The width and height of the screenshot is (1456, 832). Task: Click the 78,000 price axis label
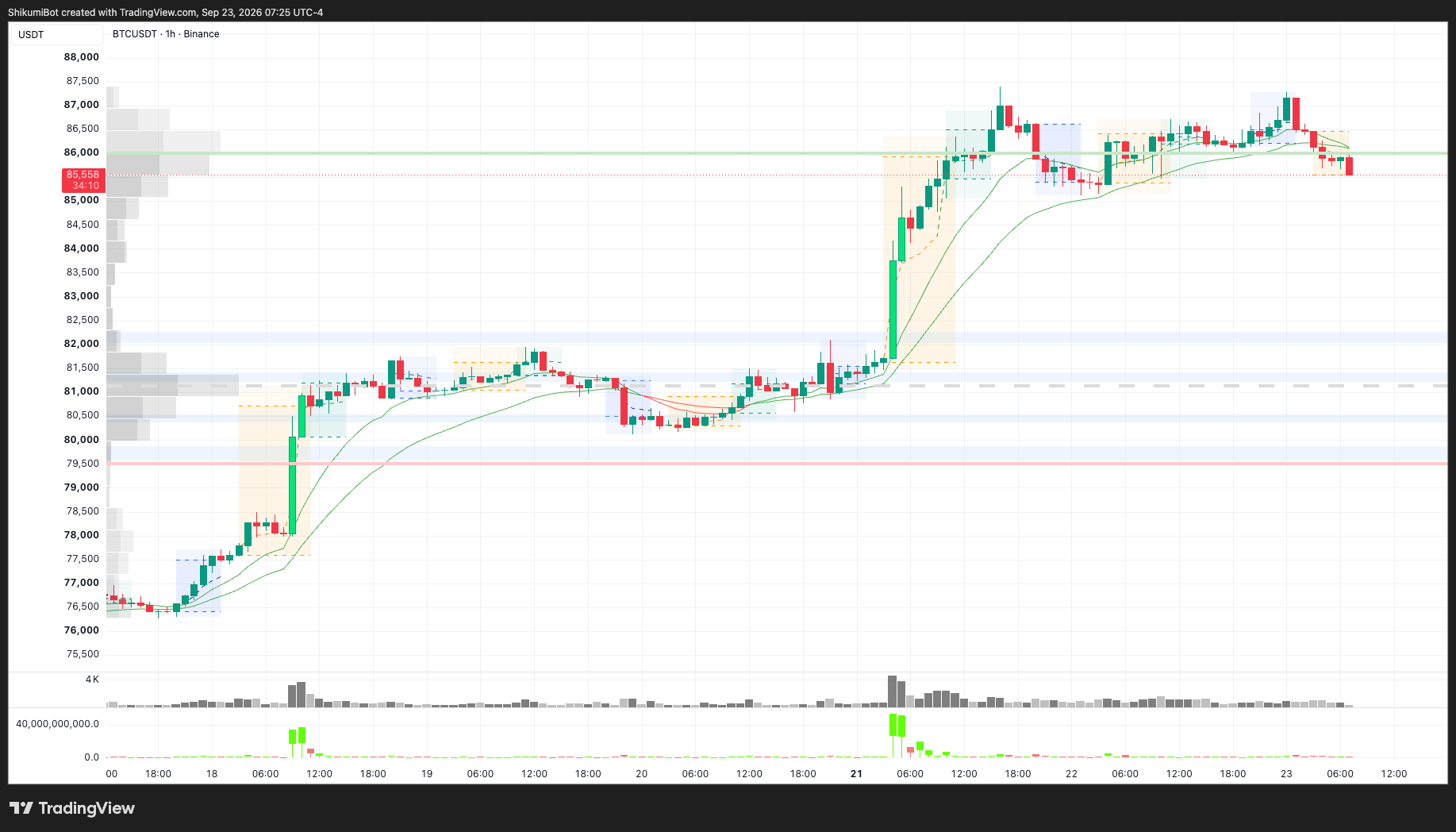point(82,535)
